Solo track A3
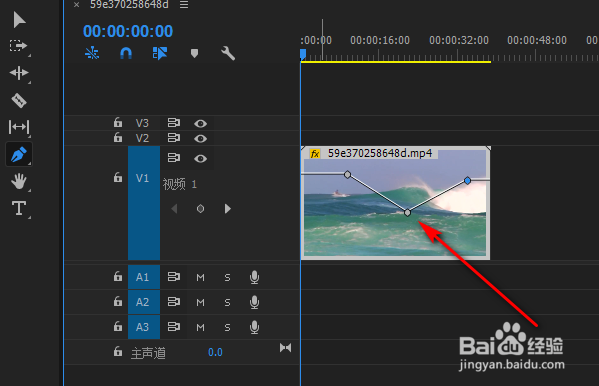The image size is (599, 386). 227,328
